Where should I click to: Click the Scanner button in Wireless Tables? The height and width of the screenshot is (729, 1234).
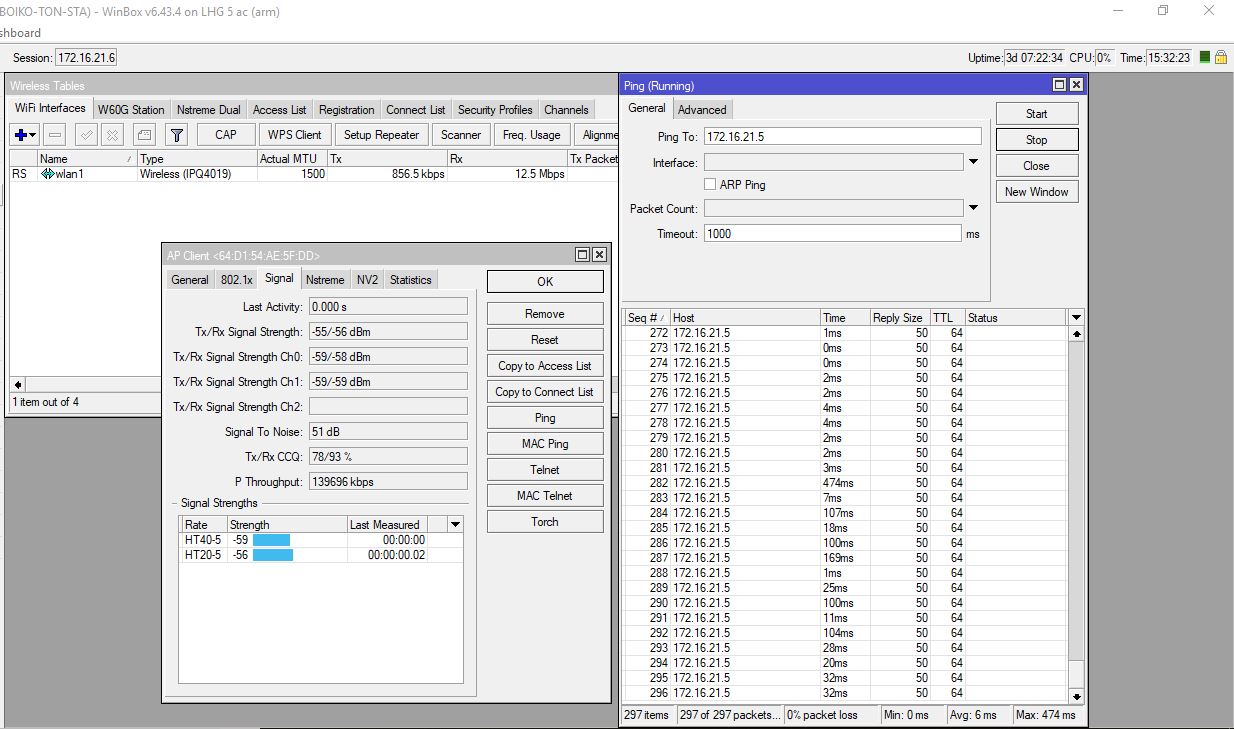(x=461, y=135)
